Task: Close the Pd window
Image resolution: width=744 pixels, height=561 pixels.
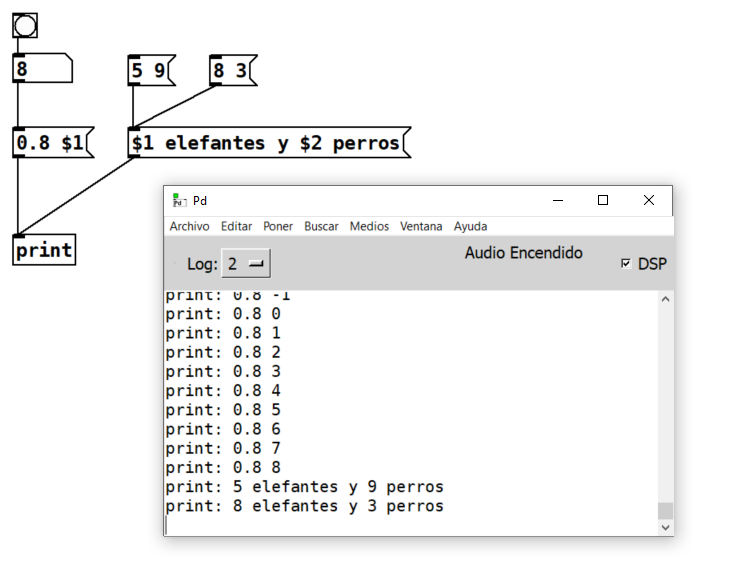Action: 649,200
